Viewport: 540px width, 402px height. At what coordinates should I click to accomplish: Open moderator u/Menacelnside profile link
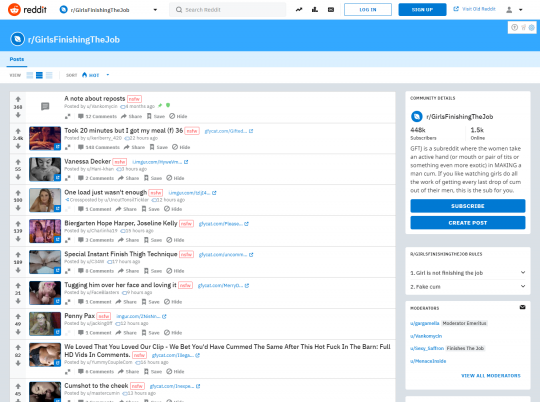428,361
